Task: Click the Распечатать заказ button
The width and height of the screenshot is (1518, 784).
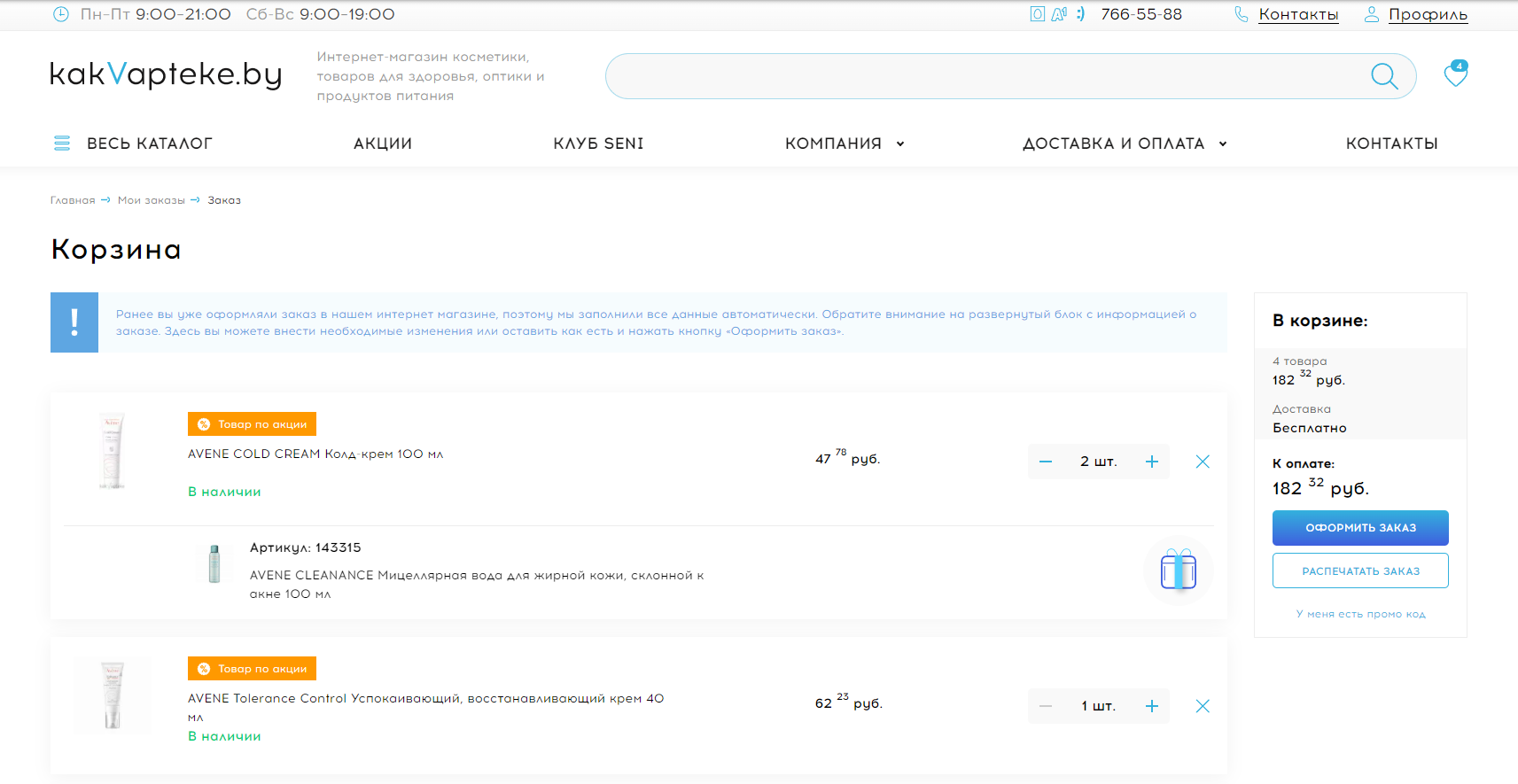Action: (x=1360, y=571)
